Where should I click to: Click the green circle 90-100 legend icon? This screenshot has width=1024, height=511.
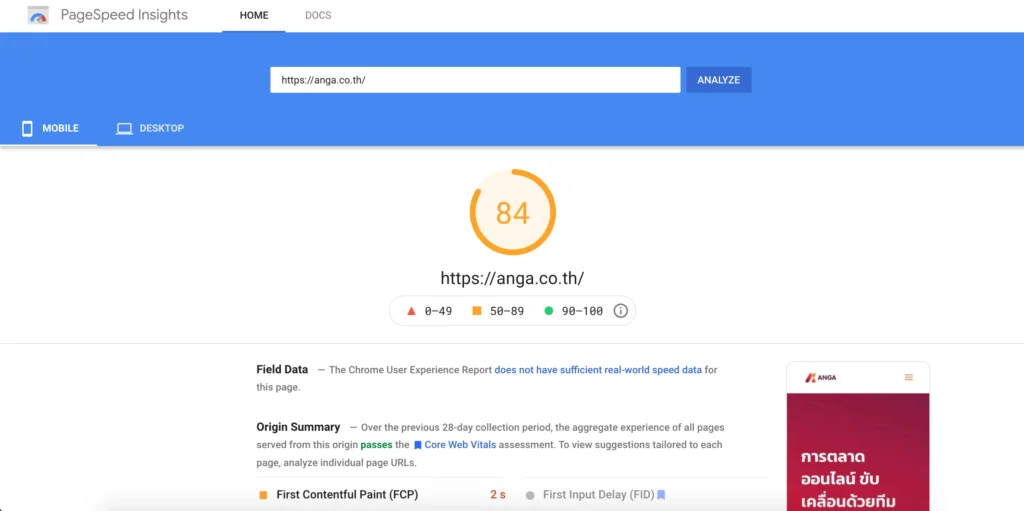click(549, 311)
